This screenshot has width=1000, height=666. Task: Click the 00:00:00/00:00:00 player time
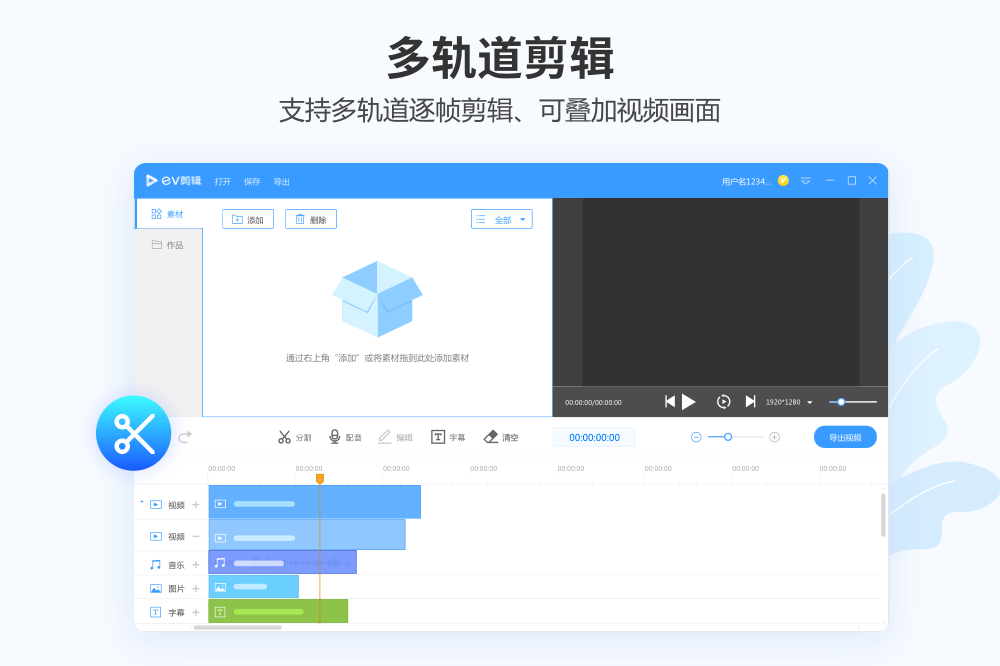[x=593, y=403]
